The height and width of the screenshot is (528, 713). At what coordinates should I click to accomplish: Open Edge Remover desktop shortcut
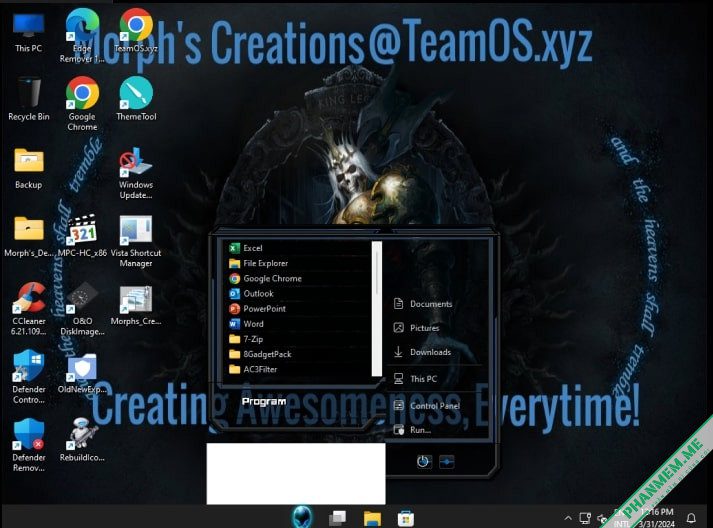[x=82, y=36]
